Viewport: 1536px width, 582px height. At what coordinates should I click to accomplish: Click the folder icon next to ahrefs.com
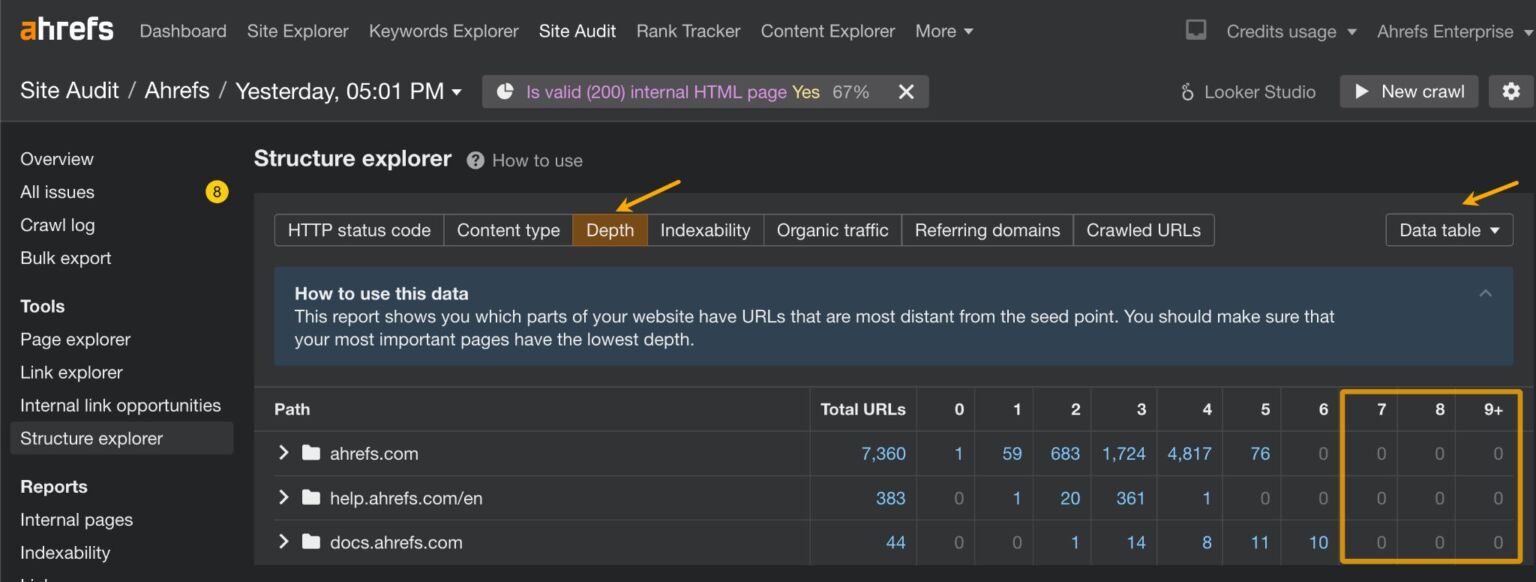coord(311,453)
